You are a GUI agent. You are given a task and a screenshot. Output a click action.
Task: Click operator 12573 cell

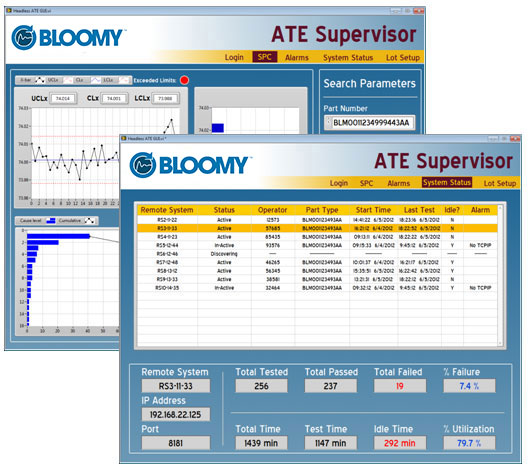272,220
